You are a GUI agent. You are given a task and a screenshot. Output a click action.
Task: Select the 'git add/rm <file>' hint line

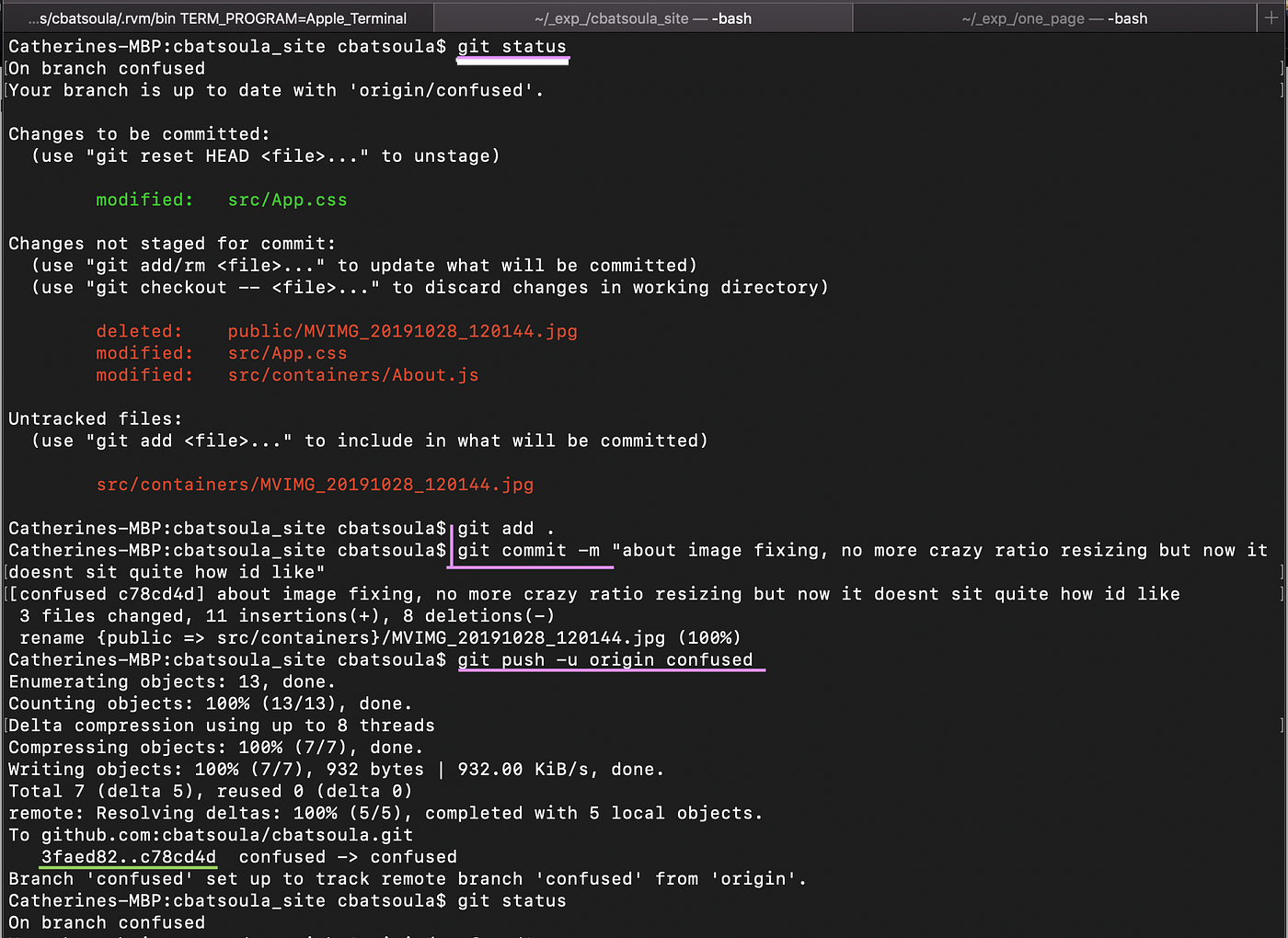point(364,266)
